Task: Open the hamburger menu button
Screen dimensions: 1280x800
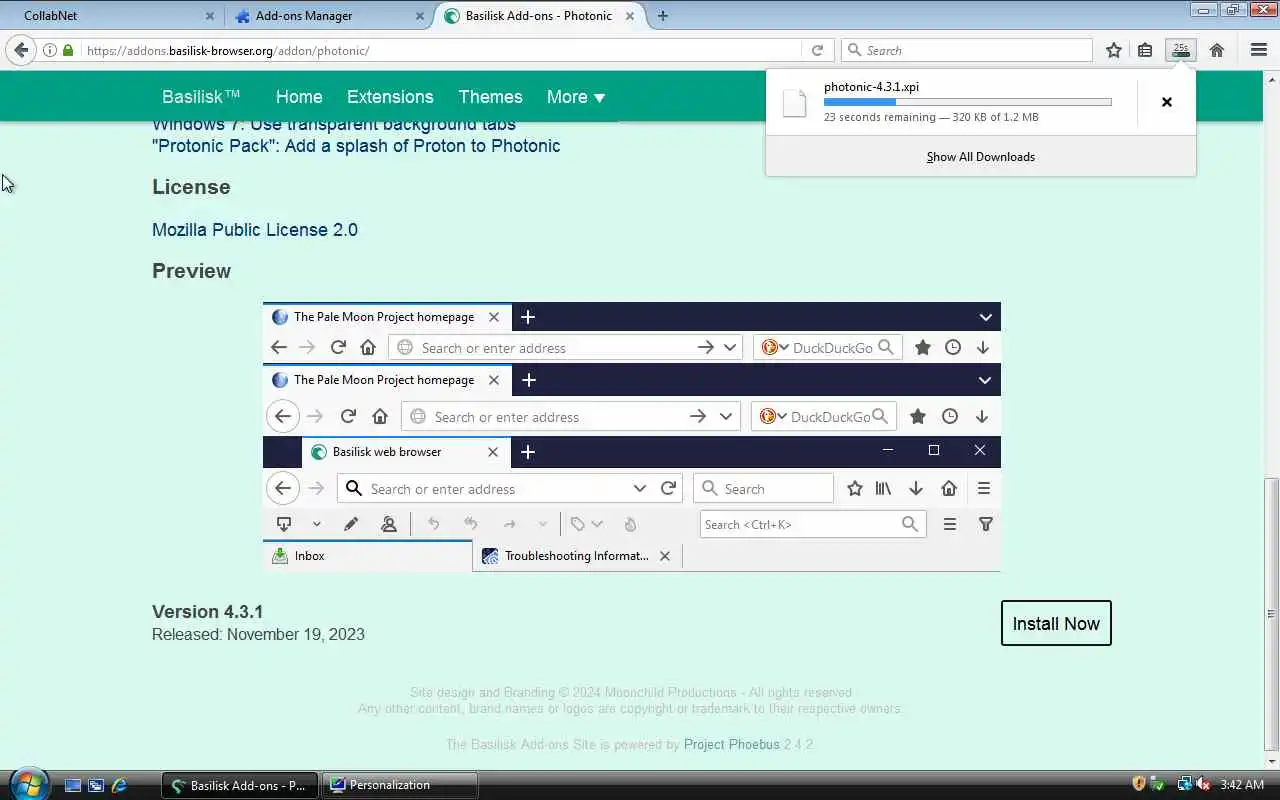Action: tap(1259, 50)
